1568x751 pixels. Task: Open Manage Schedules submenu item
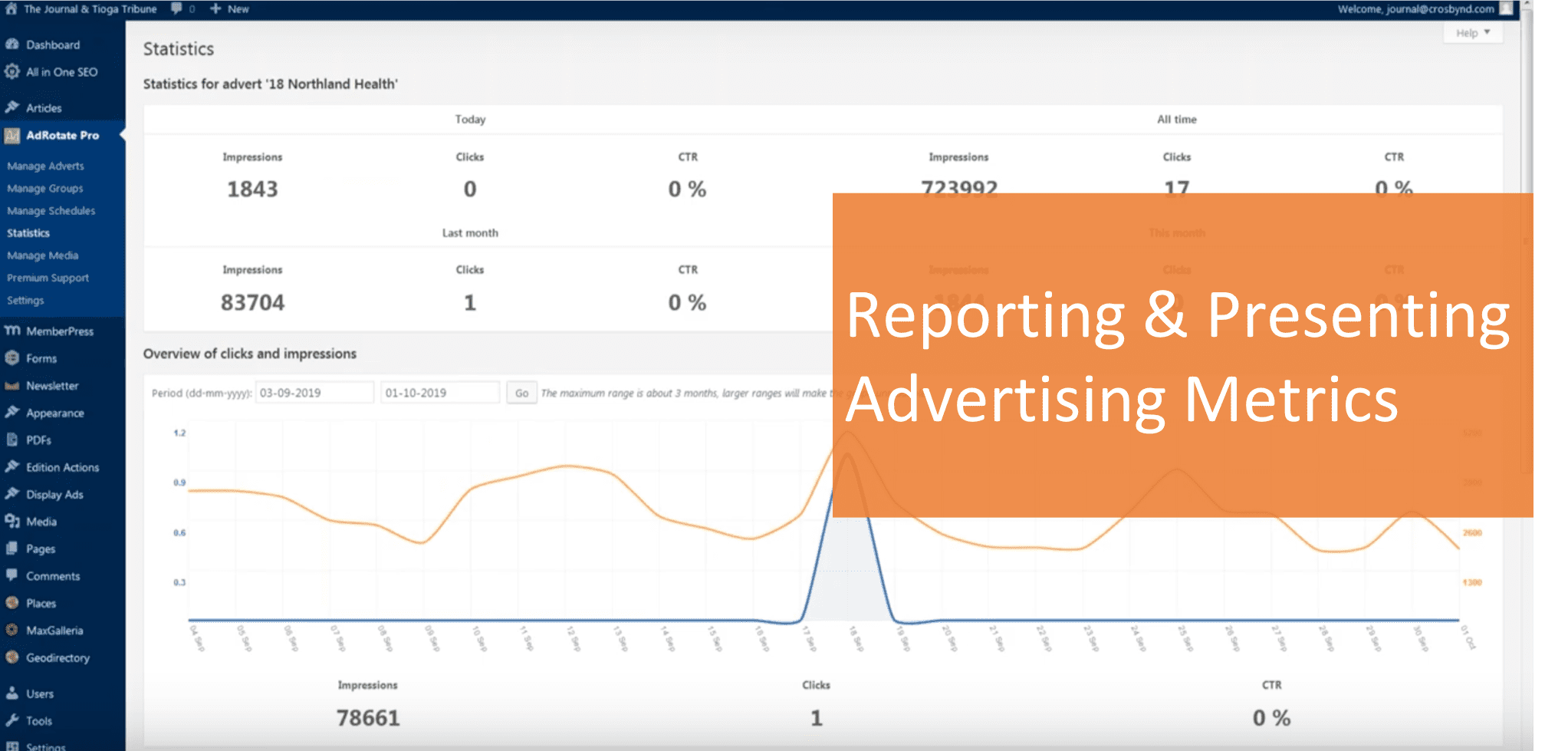51,210
